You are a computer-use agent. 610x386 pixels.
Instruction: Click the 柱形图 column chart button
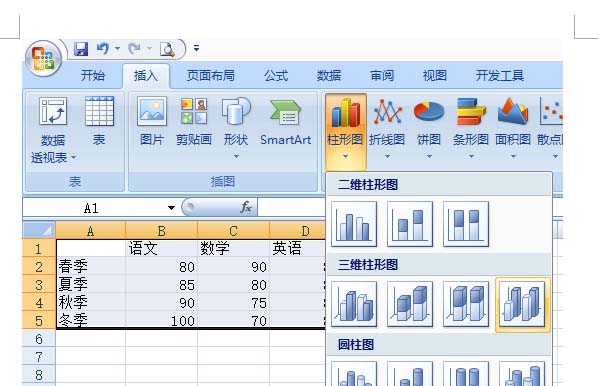tap(345, 131)
